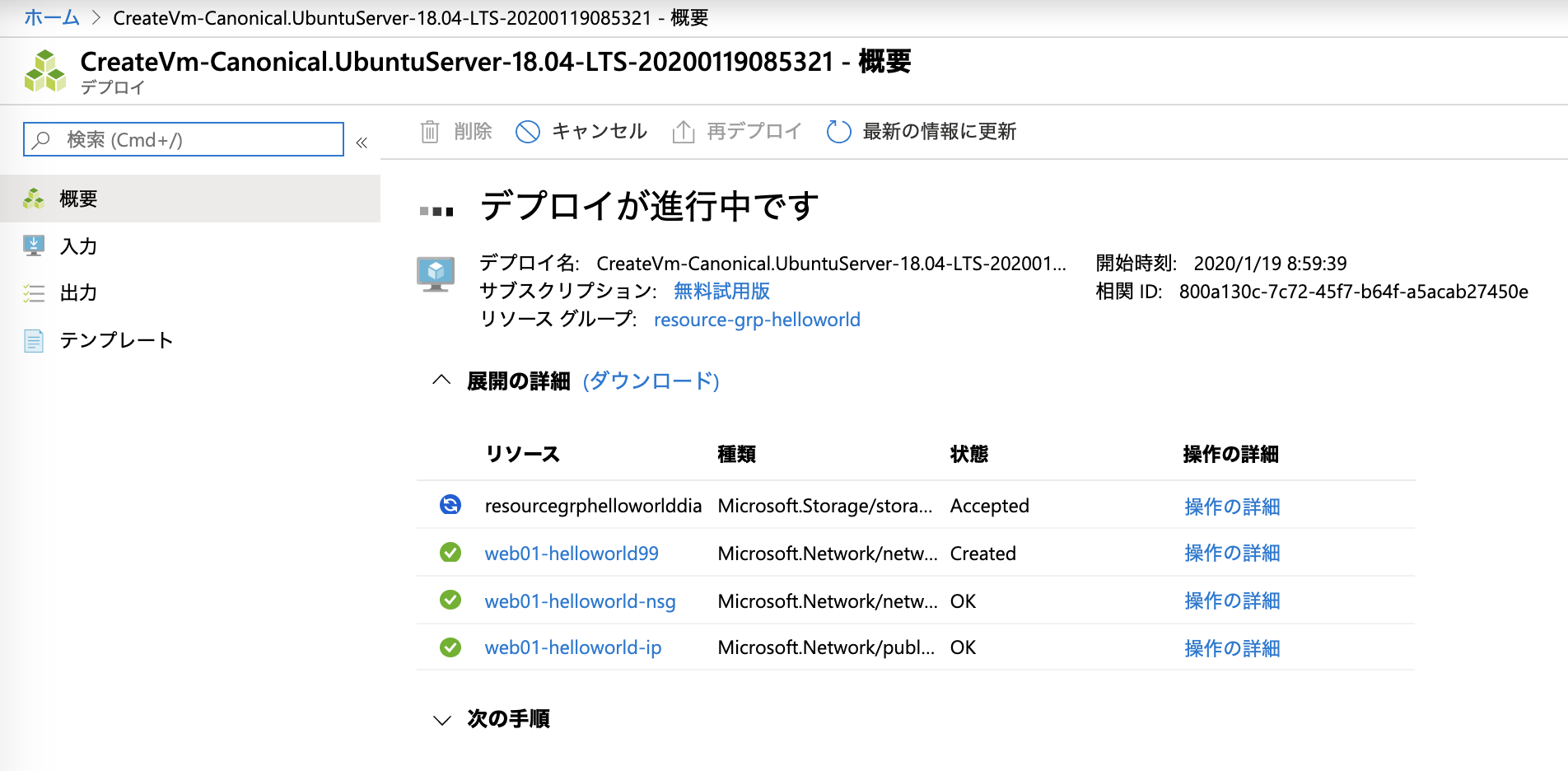Click the 状態 column header
Viewport: 1568px width, 771px height.
(x=969, y=454)
